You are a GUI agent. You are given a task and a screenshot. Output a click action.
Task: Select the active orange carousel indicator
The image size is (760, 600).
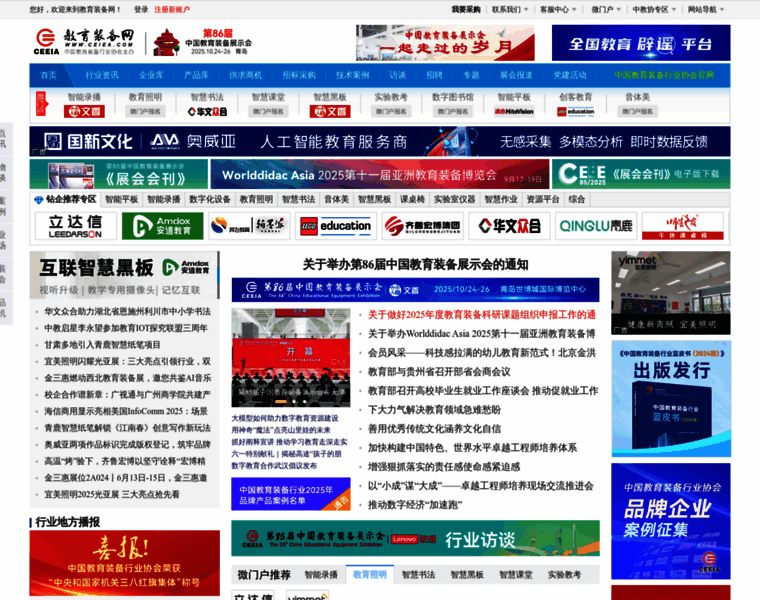pyautogui.click(x=281, y=401)
